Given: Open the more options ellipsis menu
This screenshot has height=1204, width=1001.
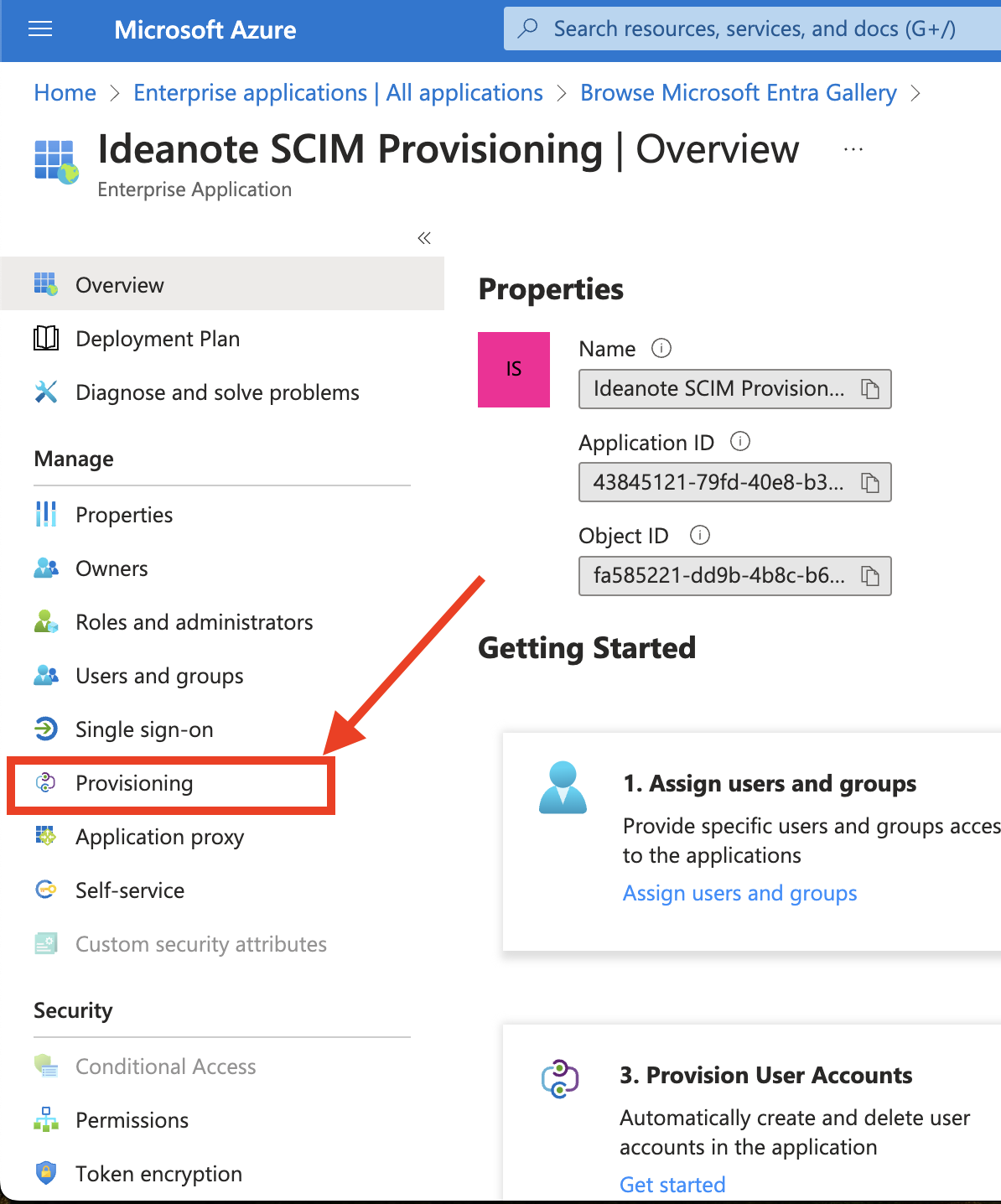Looking at the screenshot, I should [x=853, y=150].
